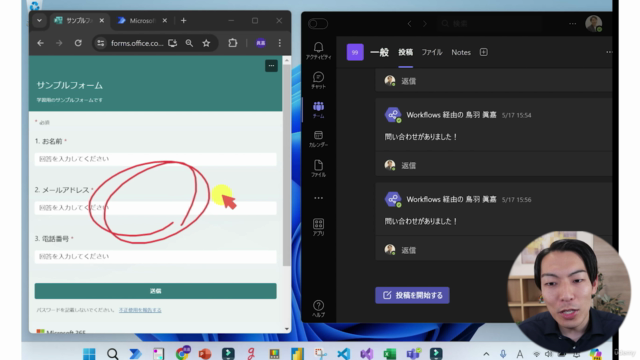Image resolution: width=640 pixels, height=360 pixels.
Task: Close the Microsoft browser tab
Action: (x=164, y=20)
